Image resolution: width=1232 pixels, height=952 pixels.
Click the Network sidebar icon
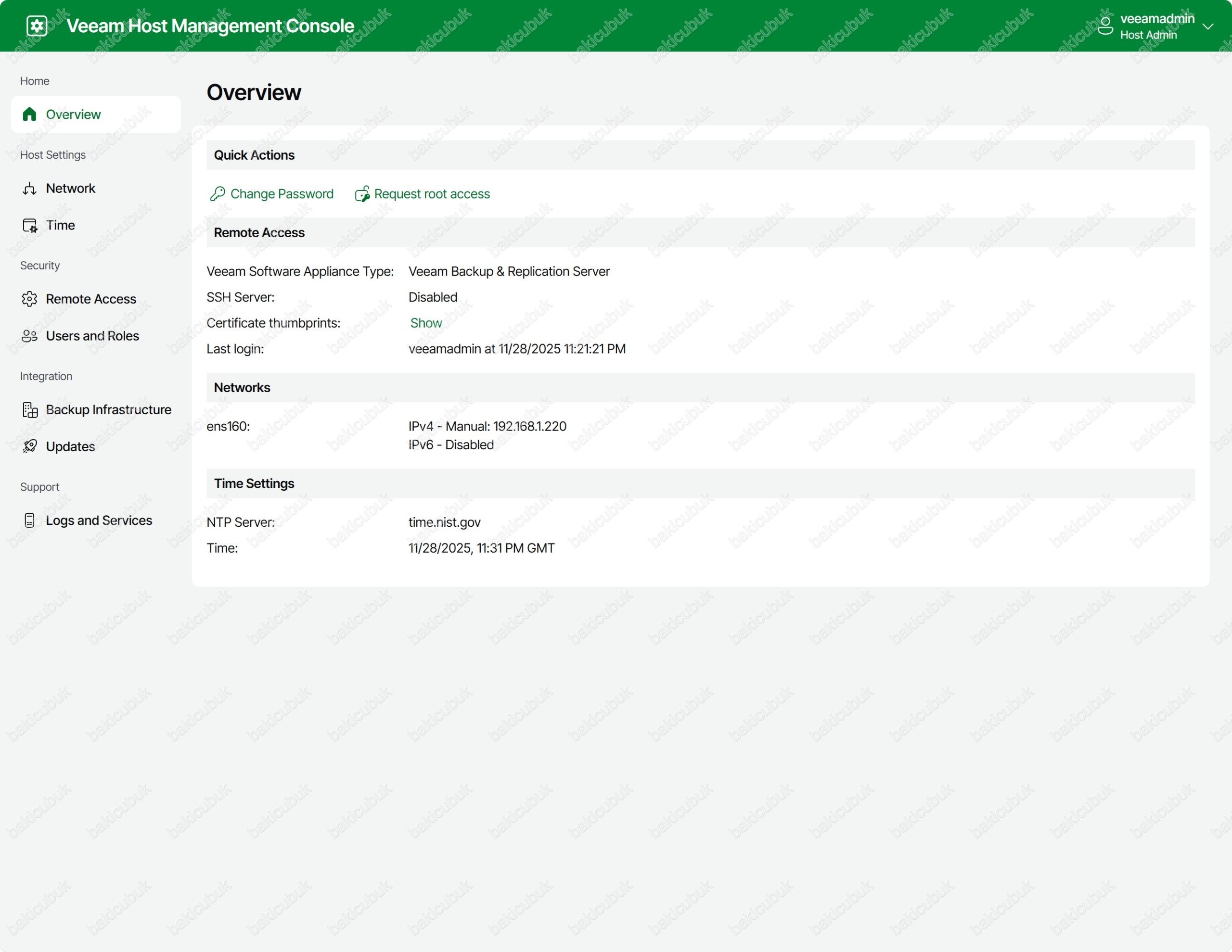click(29, 189)
